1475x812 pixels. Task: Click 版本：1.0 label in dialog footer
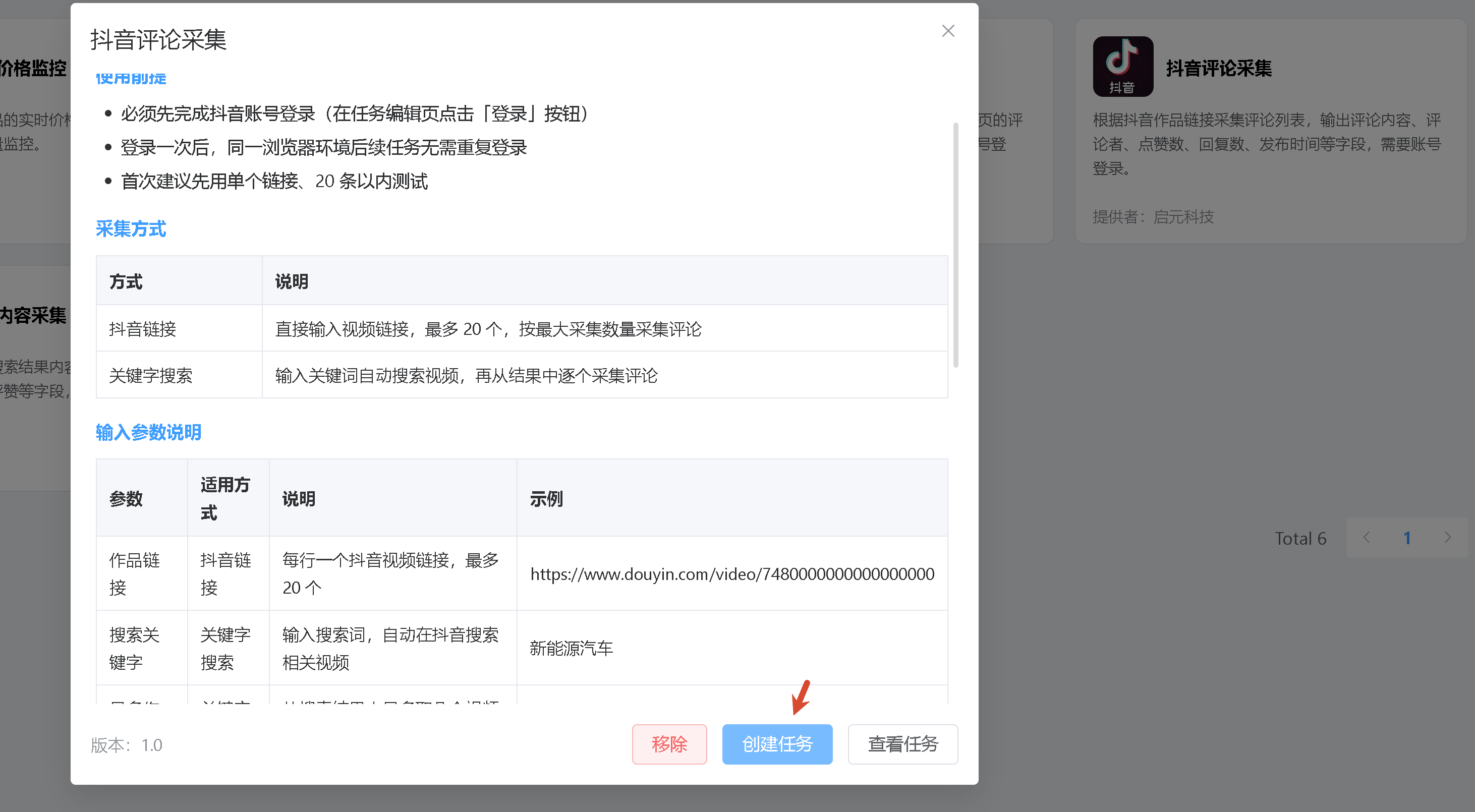click(127, 745)
